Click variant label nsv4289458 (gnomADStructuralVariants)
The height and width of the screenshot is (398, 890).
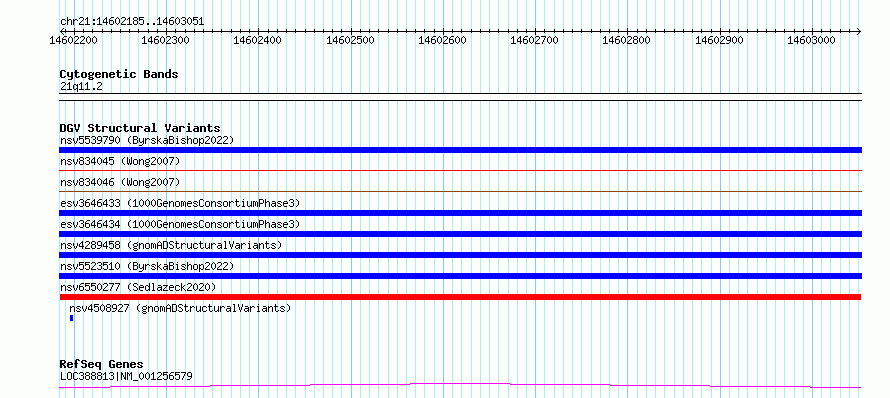[170, 245]
